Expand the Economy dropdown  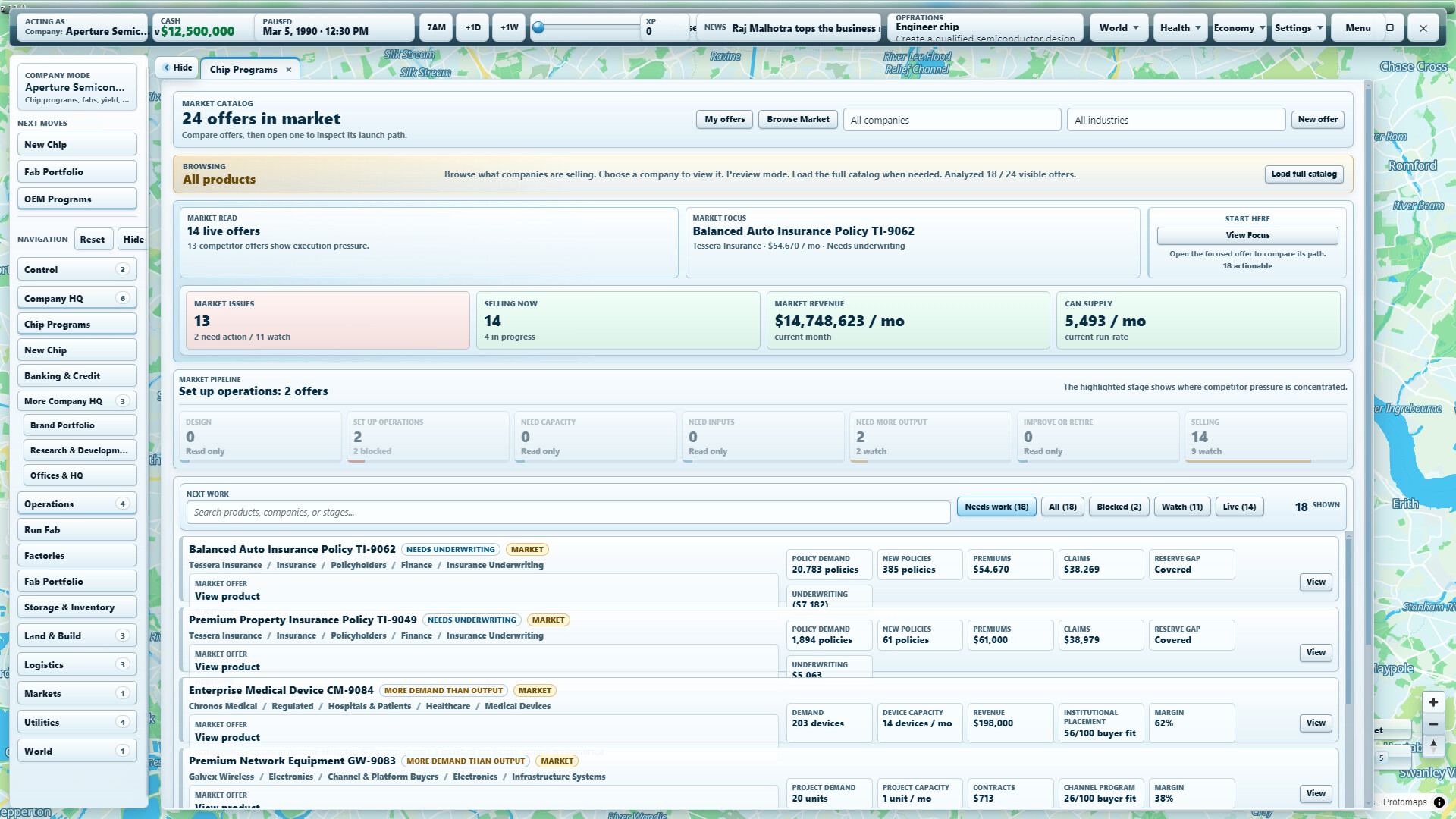coord(1239,28)
